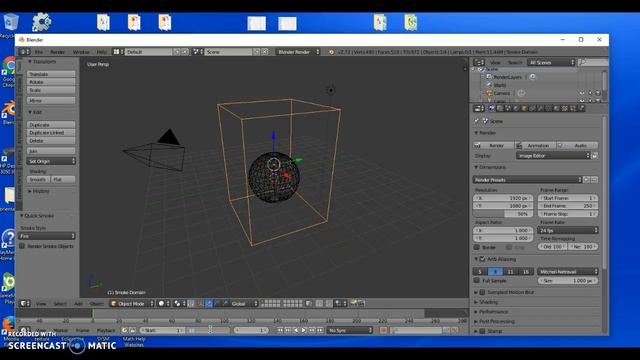640x360 pixels.
Task: Click the World item icon in outliner
Action: coord(489,85)
